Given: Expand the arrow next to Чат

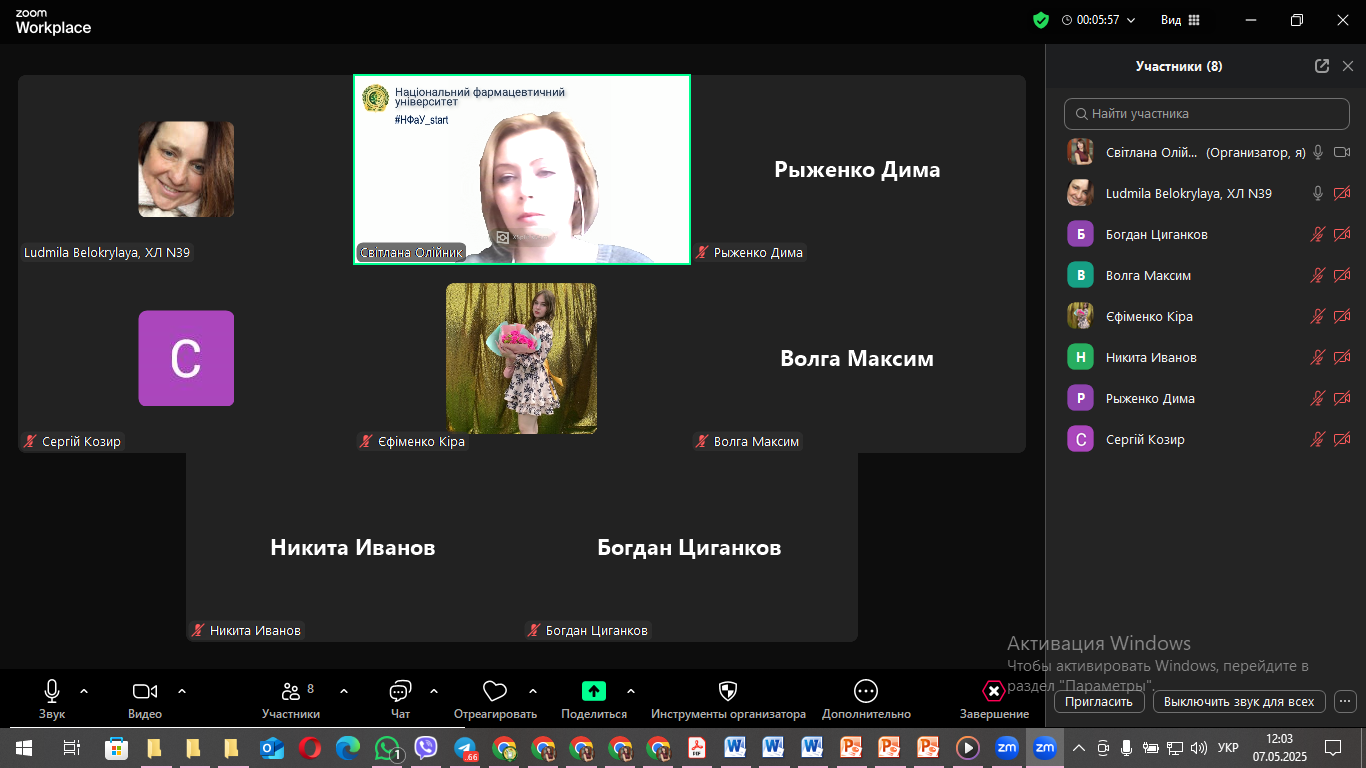Looking at the screenshot, I should point(434,691).
